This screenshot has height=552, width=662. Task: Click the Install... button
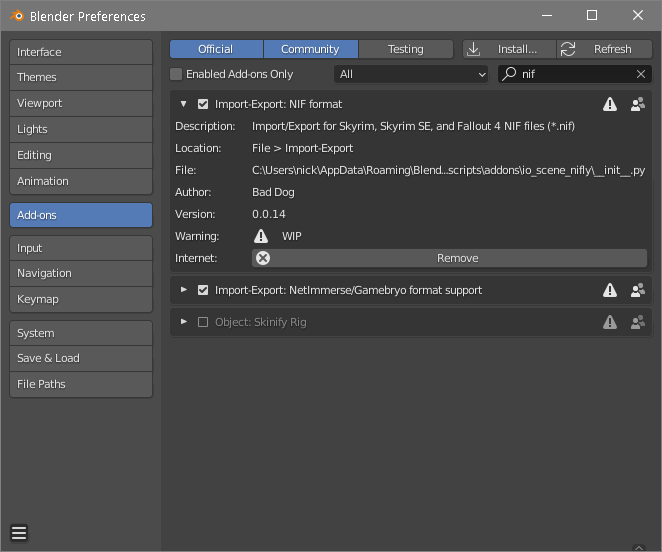pos(510,49)
